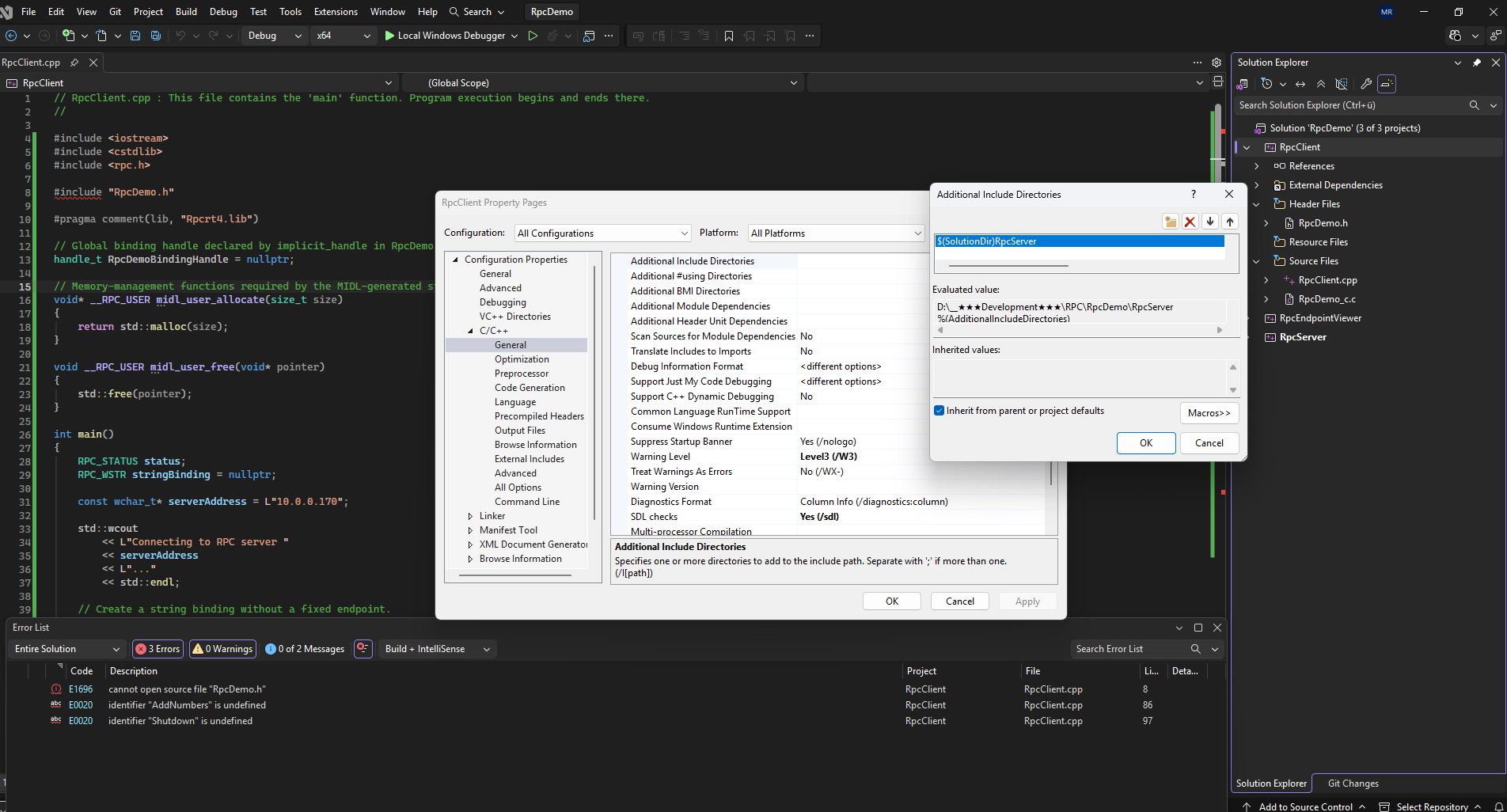Open the Debug menu
This screenshot has height=812, width=1507.
coord(223,12)
